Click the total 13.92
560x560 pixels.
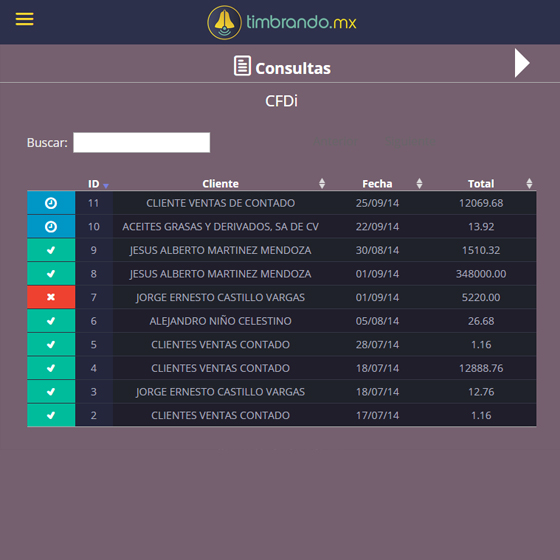[x=481, y=227]
